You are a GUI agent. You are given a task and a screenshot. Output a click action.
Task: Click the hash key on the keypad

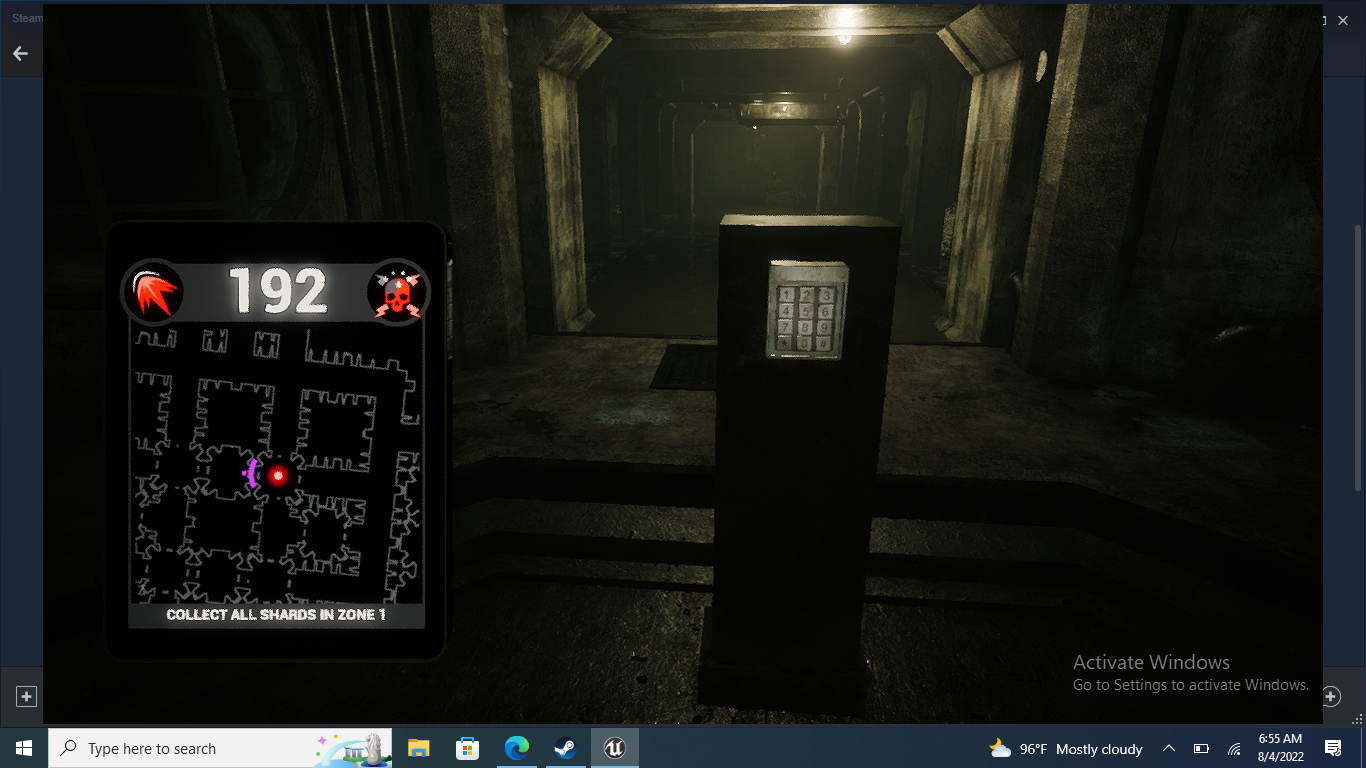[x=824, y=343]
